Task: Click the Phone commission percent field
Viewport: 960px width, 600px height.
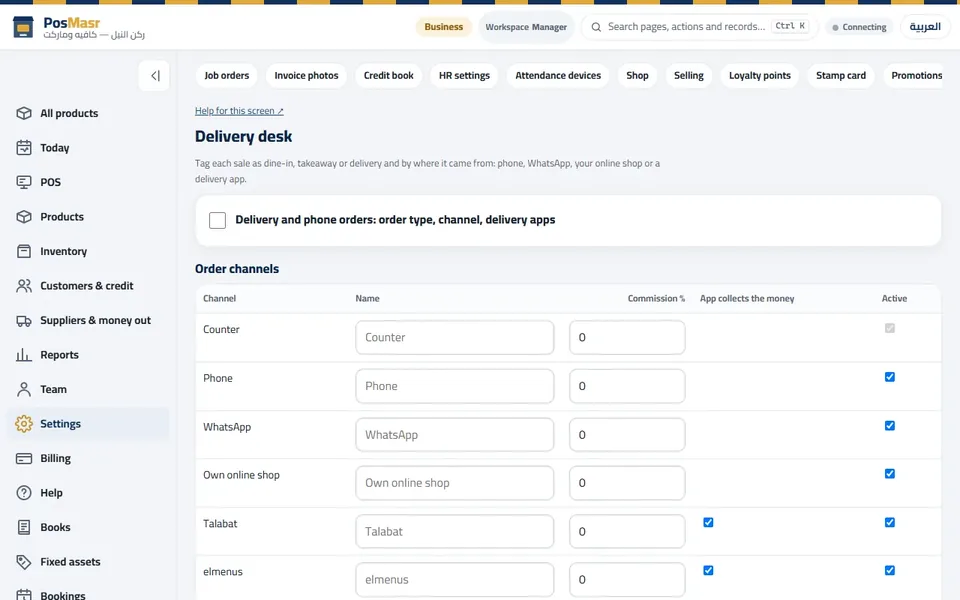Action: pos(627,386)
